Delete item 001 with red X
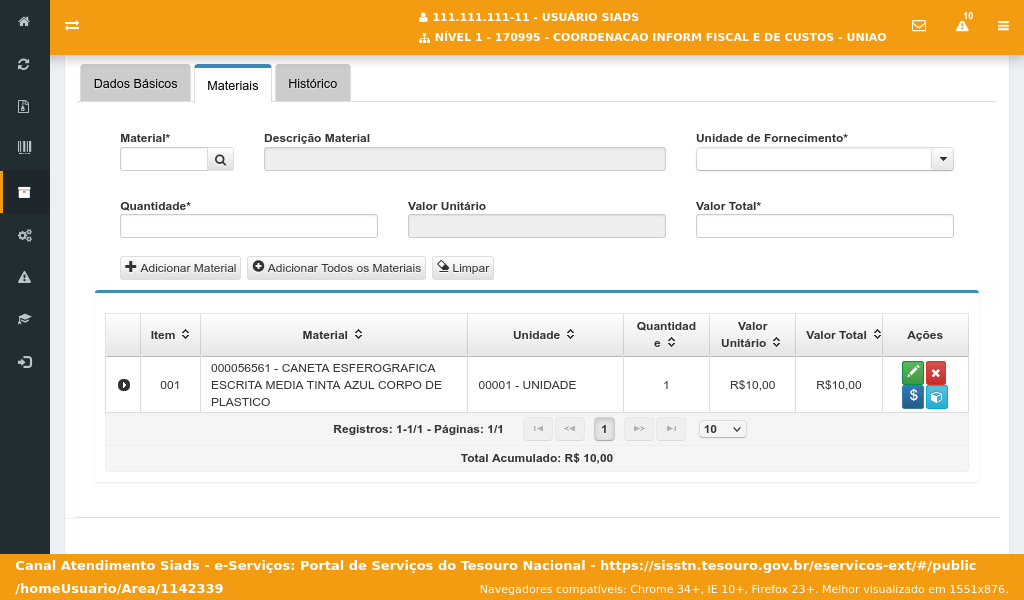This screenshot has height=600, width=1024. (x=936, y=373)
